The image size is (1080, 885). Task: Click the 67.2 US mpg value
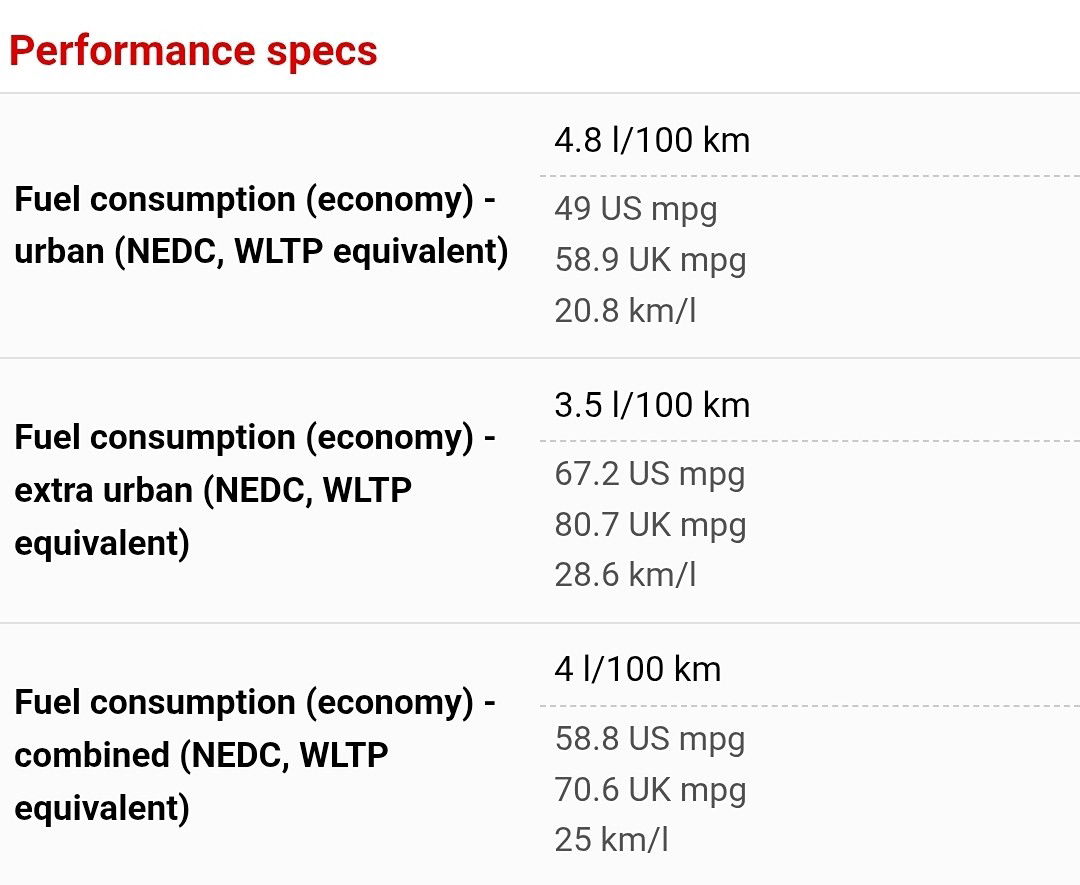650,473
